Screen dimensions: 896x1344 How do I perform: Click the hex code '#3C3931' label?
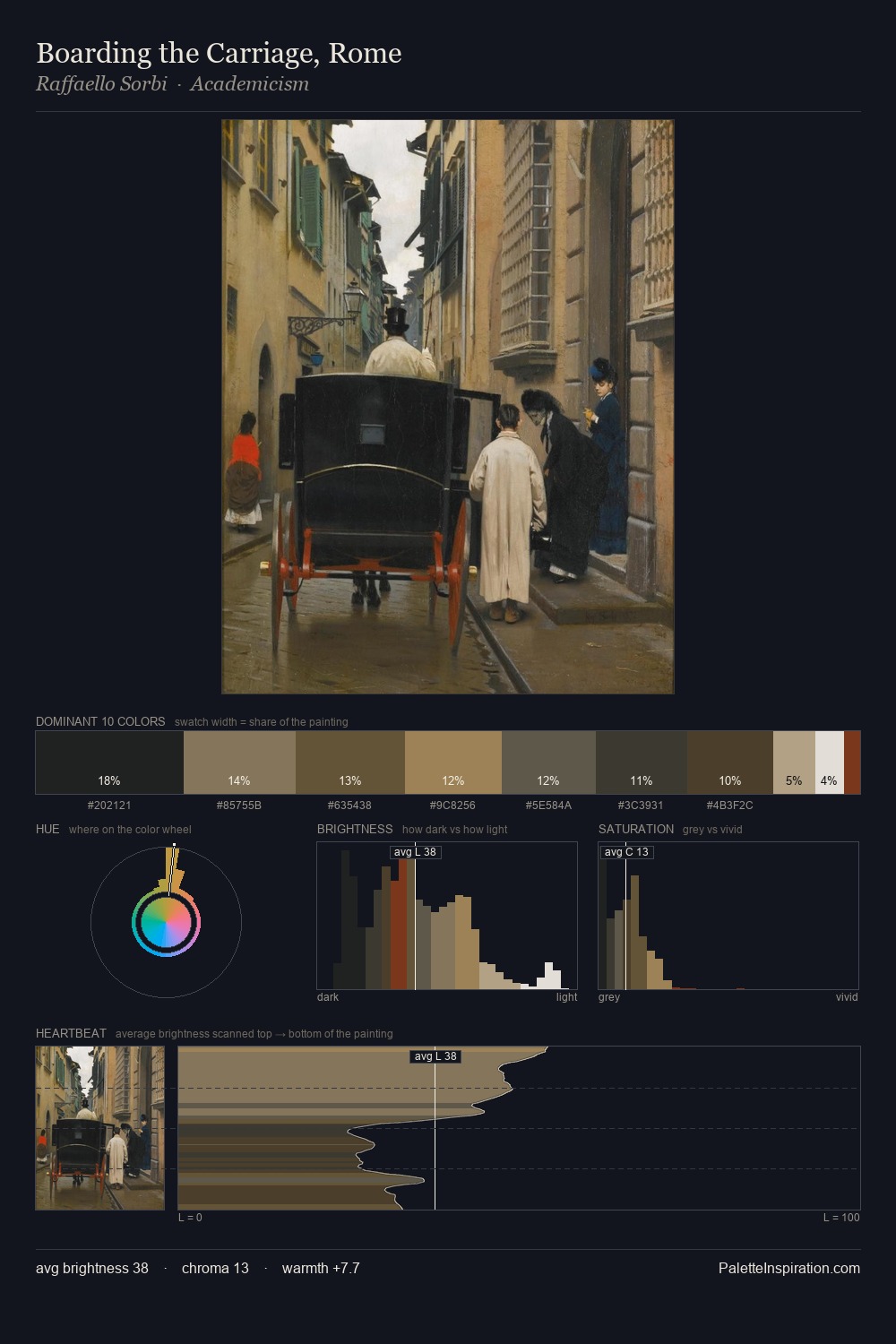pyautogui.click(x=642, y=806)
